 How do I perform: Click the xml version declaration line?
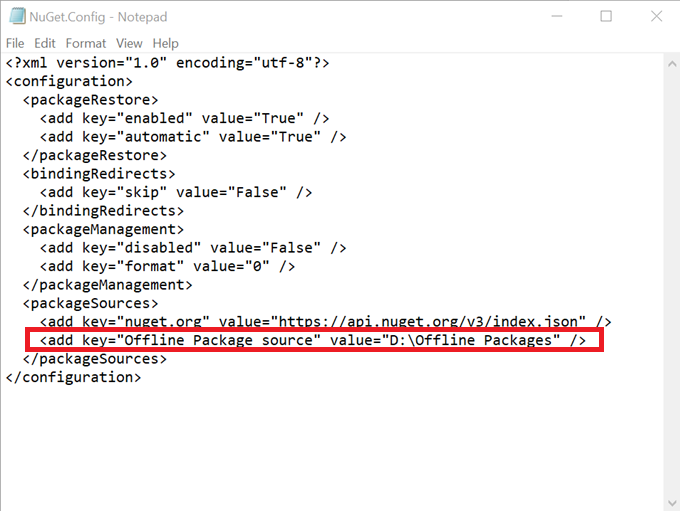(167, 63)
